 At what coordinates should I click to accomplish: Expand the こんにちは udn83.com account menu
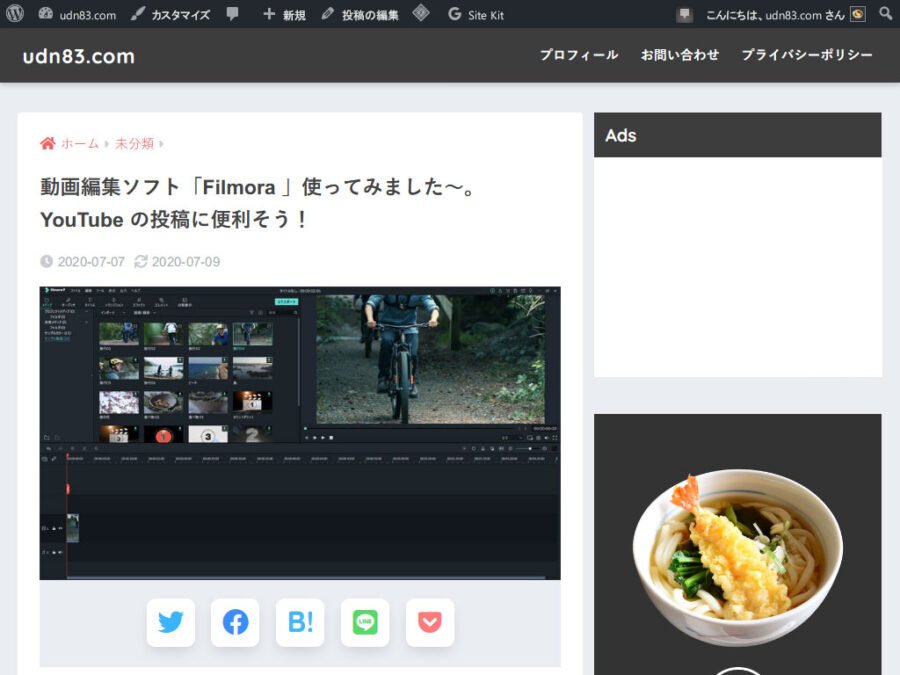[x=785, y=15]
